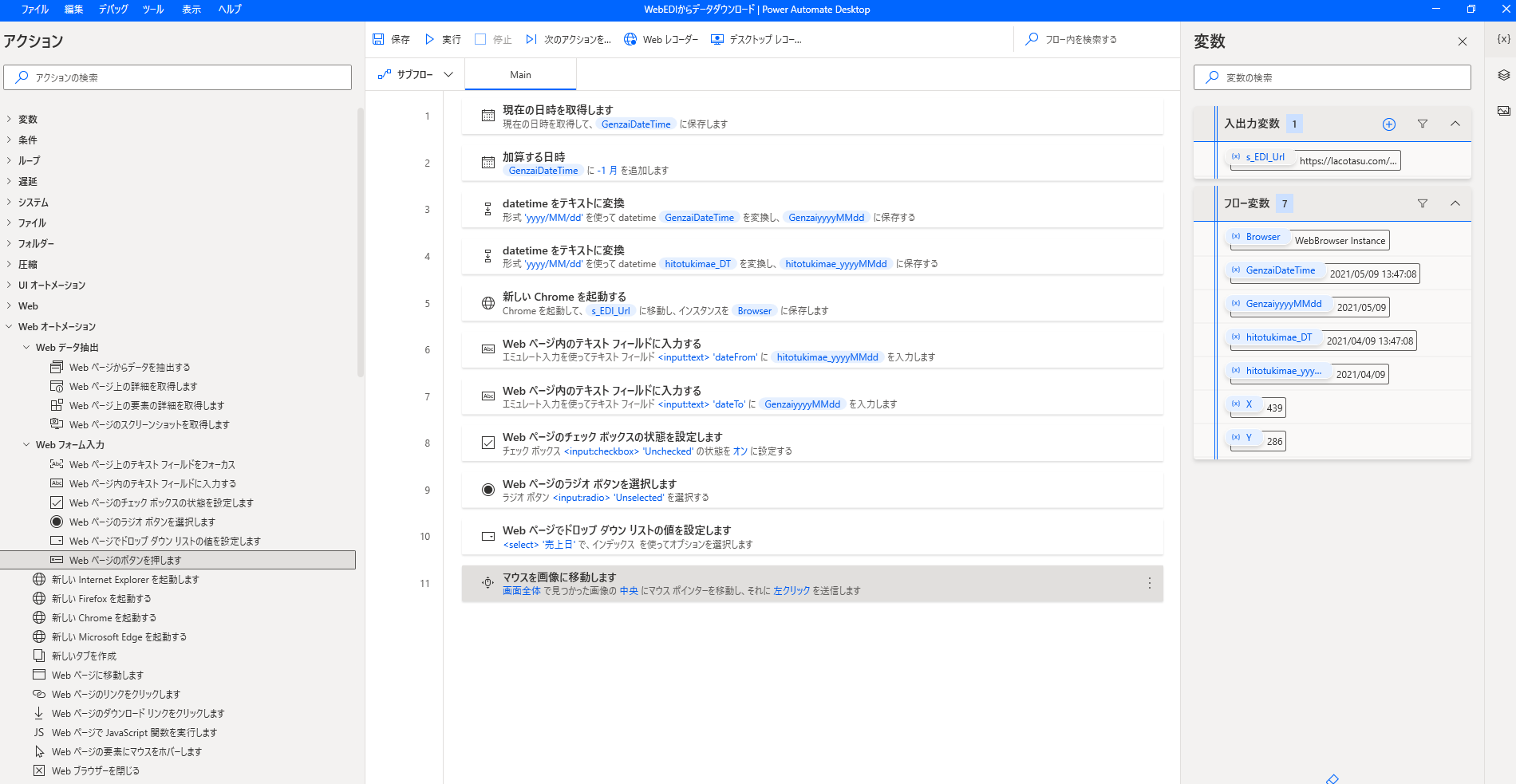Viewport: 1516px width, 784px height.
Task: Click the 画面全体 link in step 11
Action: 521,591
